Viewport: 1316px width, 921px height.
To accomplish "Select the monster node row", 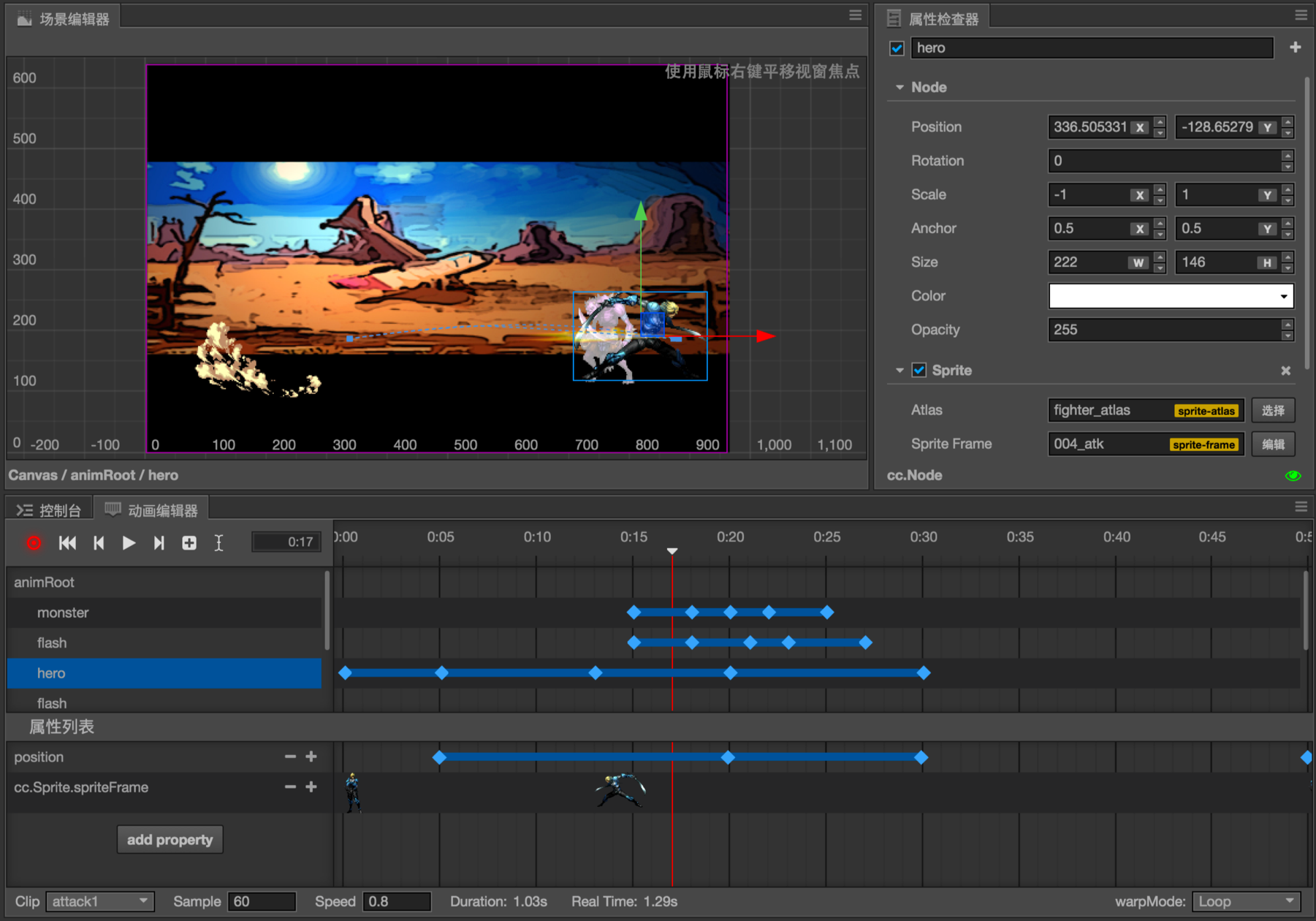I will (164, 613).
